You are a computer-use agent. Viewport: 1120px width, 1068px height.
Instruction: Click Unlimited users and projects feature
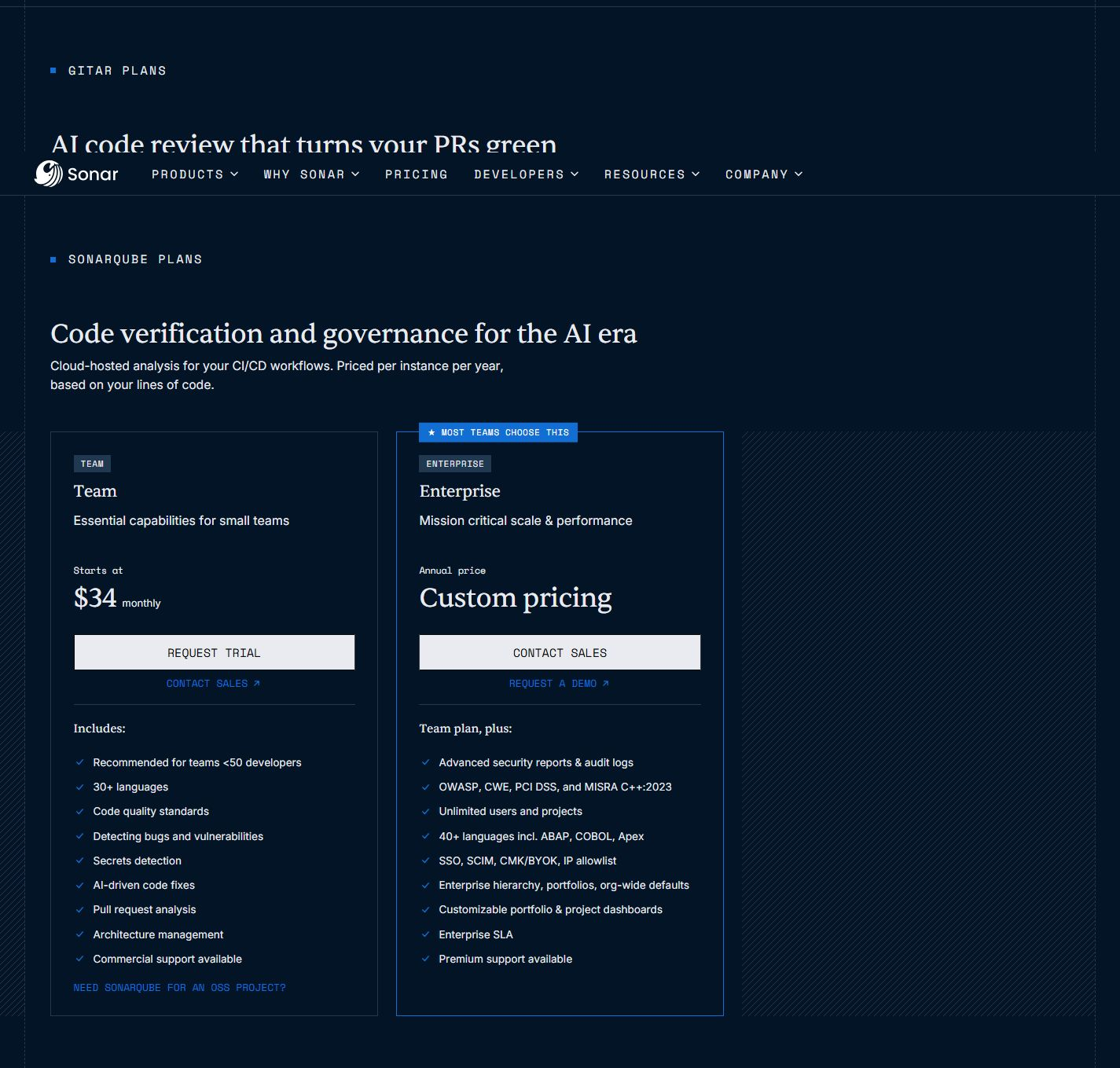(x=510, y=811)
